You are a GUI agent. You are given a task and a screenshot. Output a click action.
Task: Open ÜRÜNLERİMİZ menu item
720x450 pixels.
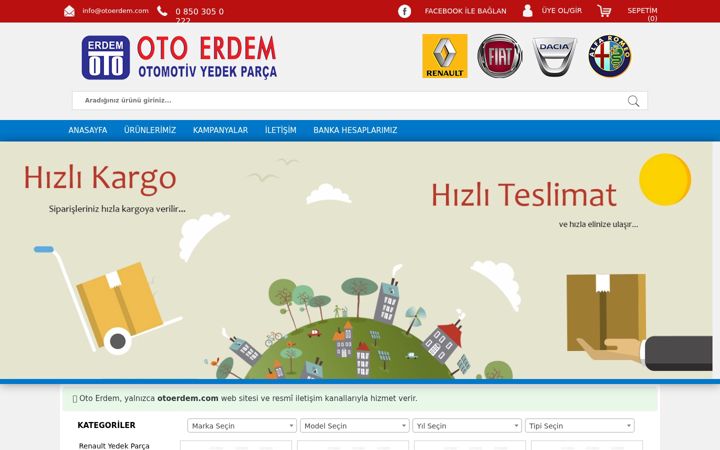coord(150,130)
